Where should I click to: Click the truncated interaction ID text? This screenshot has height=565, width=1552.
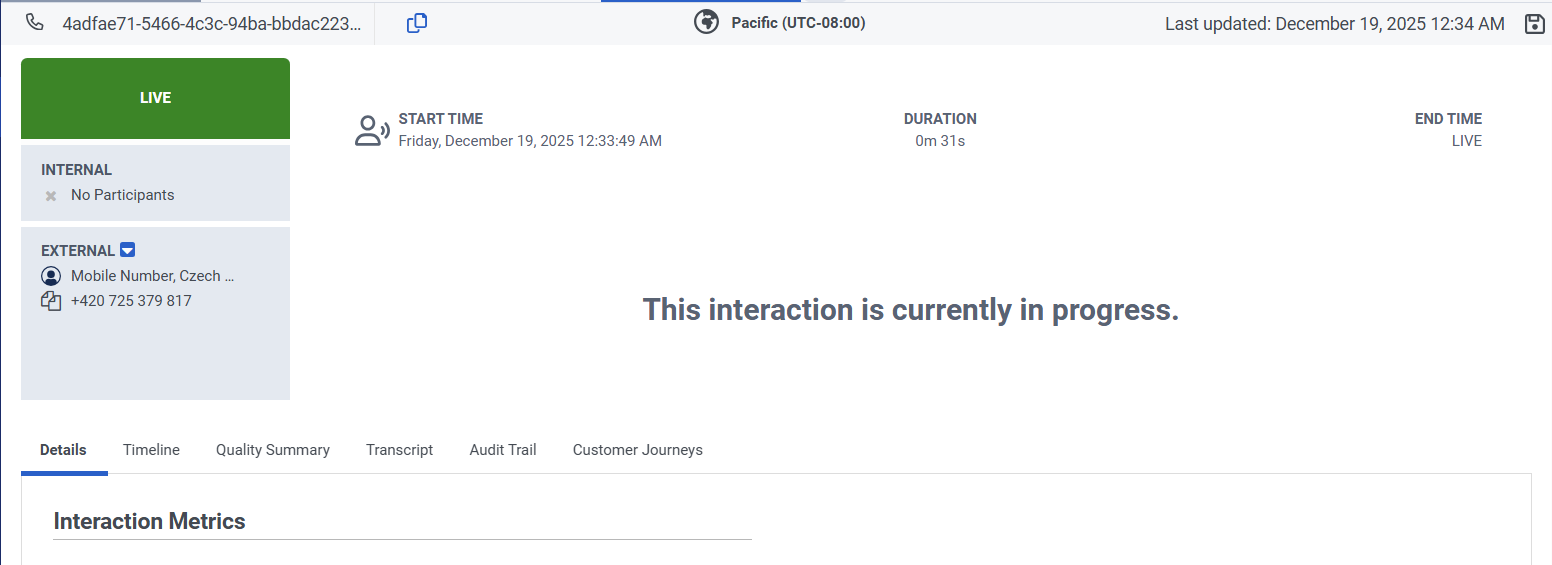211,24
